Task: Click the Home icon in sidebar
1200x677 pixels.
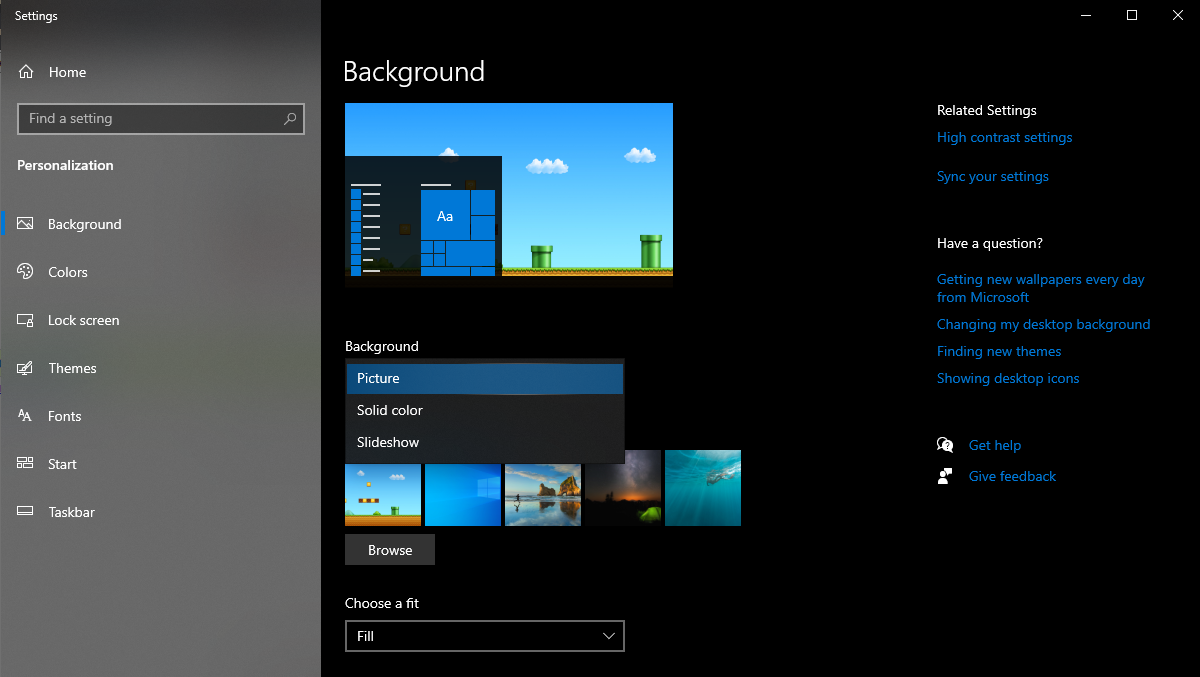Action: click(x=26, y=72)
